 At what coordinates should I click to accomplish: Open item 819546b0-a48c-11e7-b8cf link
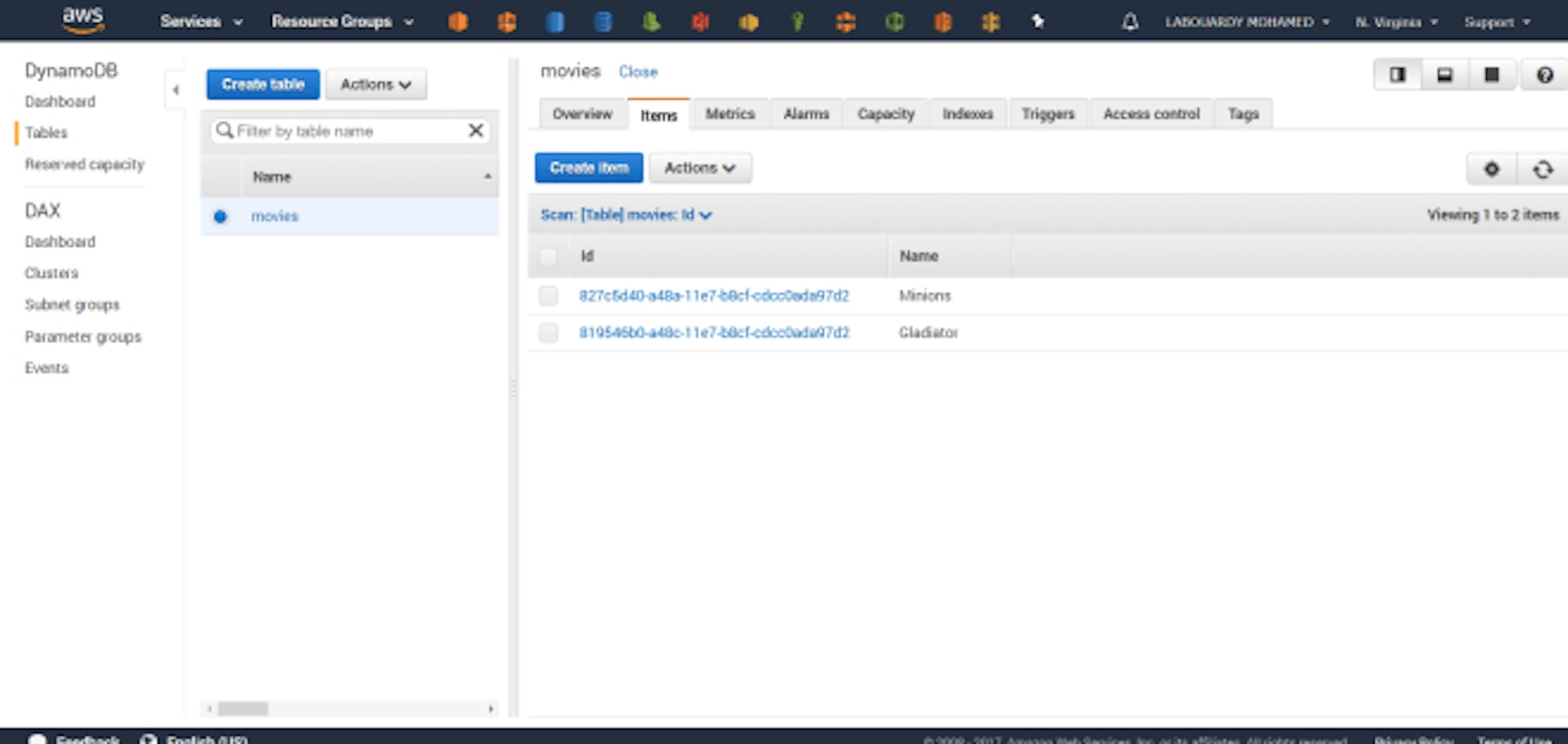pos(714,332)
